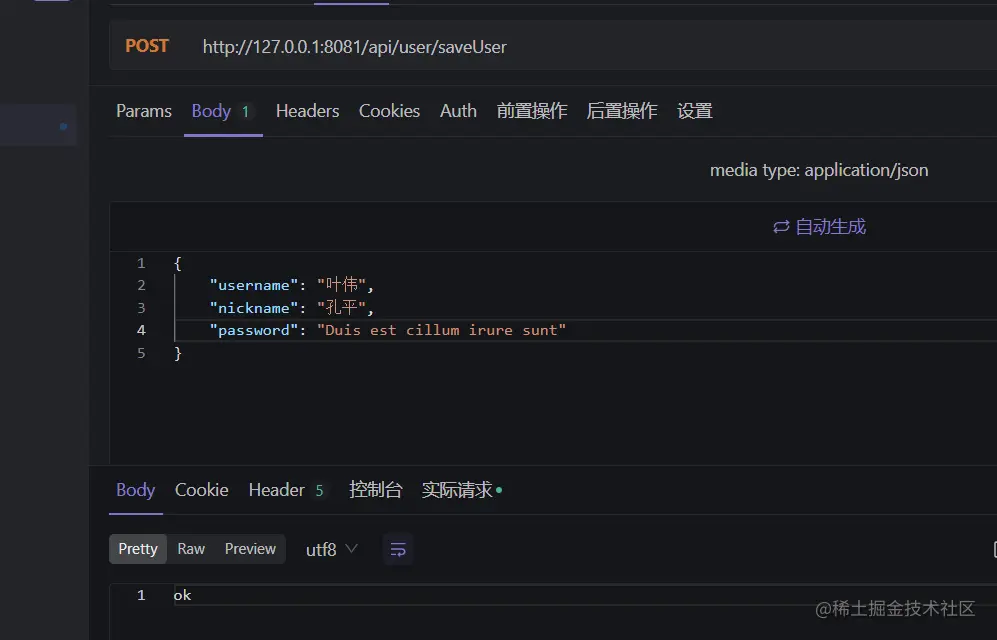Open the 设置 settings tab
Viewport: 997px width, 640px height.
(694, 111)
